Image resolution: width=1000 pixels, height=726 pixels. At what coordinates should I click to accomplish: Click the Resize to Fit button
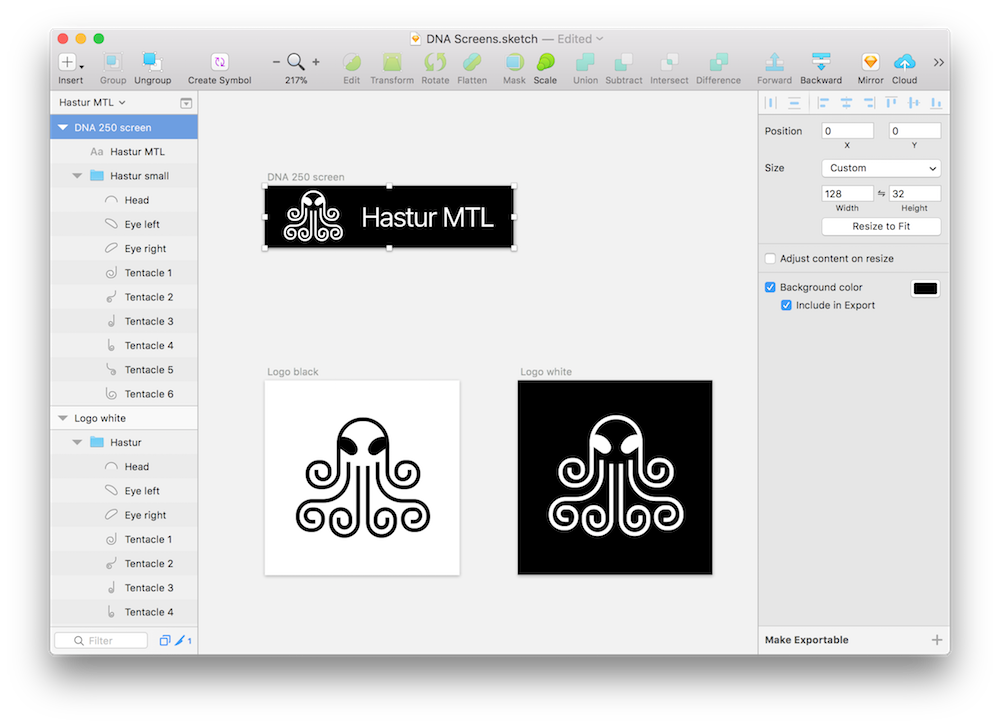click(x=881, y=226)
